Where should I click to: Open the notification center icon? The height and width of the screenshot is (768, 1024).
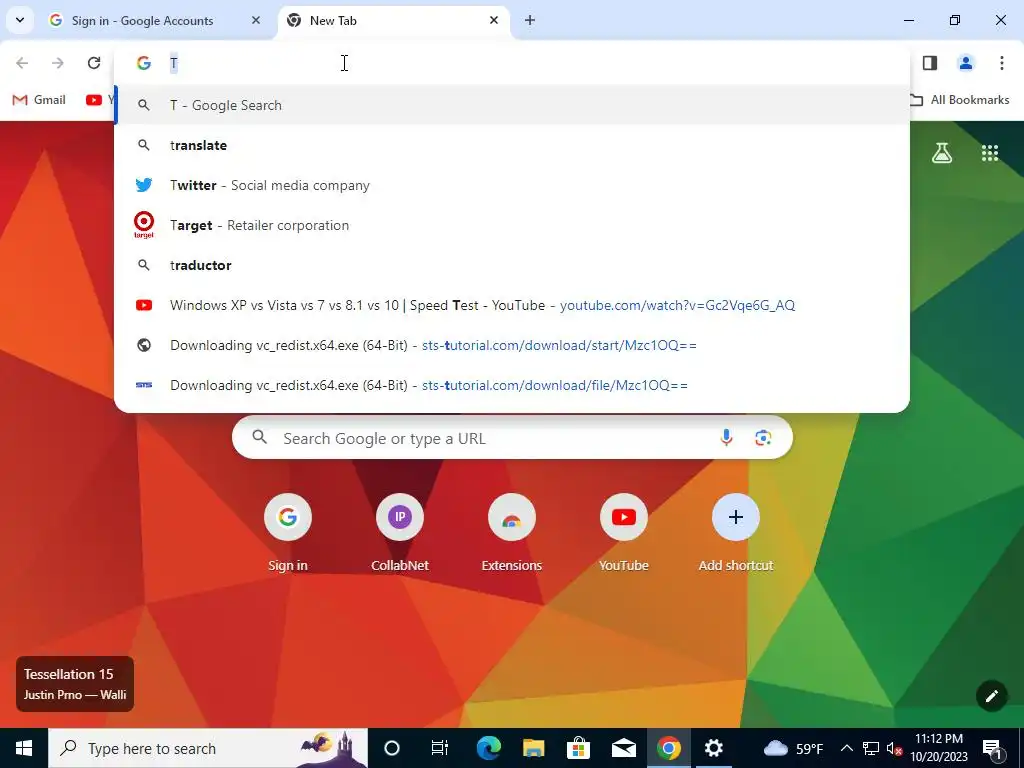tap(993, 748)
